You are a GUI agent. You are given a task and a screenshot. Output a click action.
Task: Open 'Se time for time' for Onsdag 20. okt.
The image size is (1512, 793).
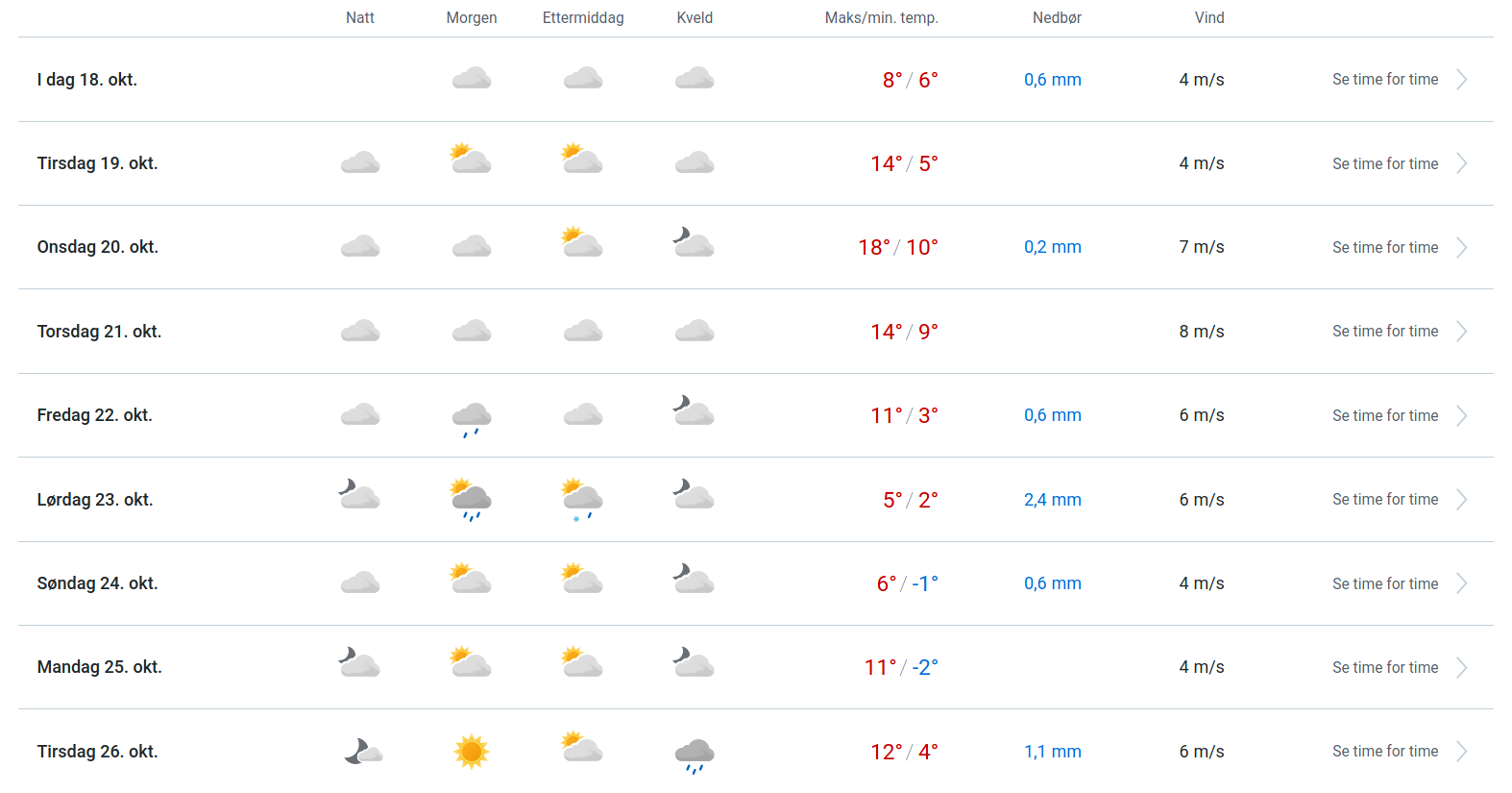tap(1384, 248)
